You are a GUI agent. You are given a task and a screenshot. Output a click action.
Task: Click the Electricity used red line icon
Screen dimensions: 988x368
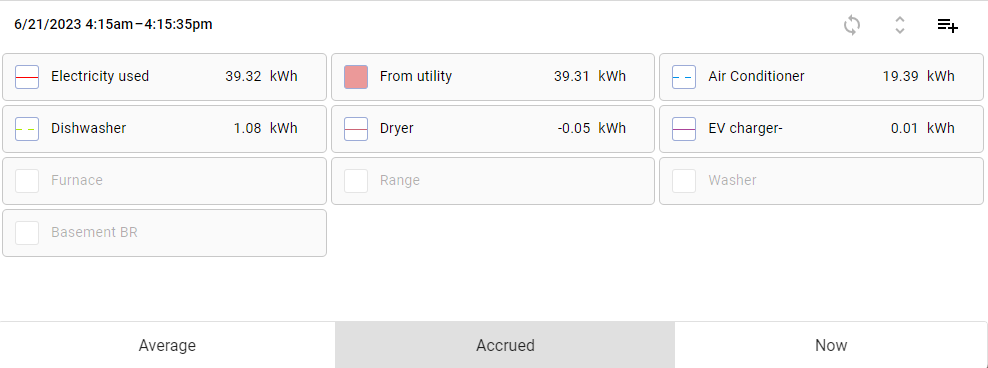27,77
